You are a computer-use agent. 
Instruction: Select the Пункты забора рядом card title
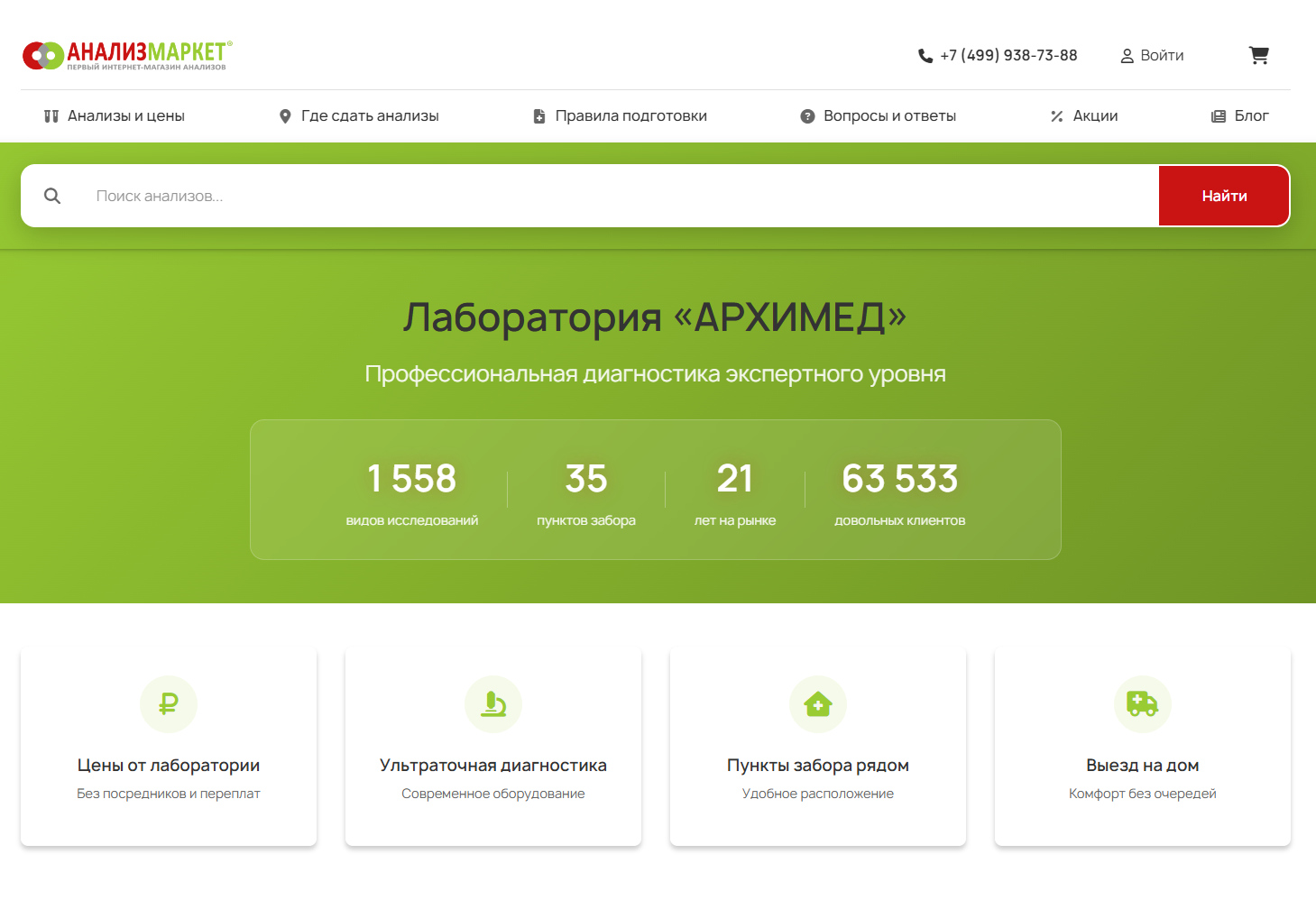pos(818,766)
